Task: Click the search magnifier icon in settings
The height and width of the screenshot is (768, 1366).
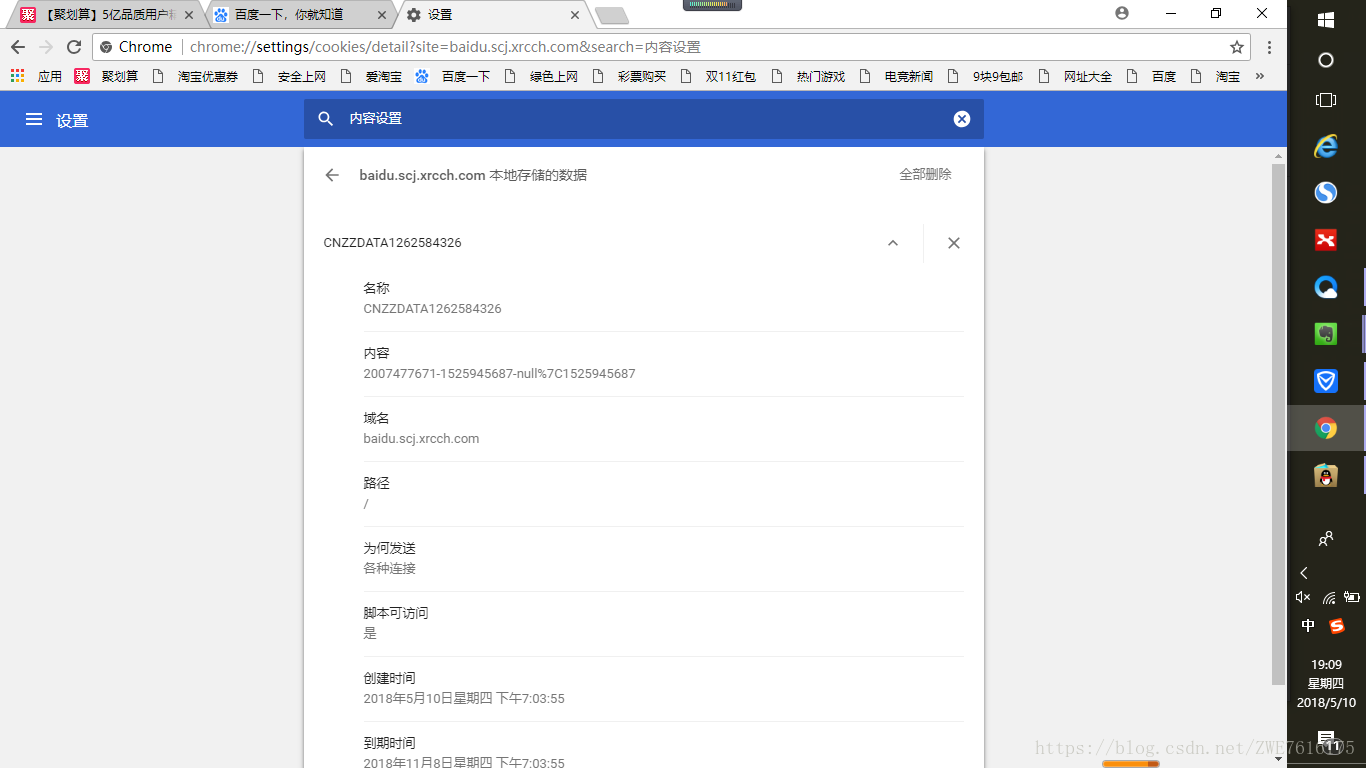Action: 325,119
